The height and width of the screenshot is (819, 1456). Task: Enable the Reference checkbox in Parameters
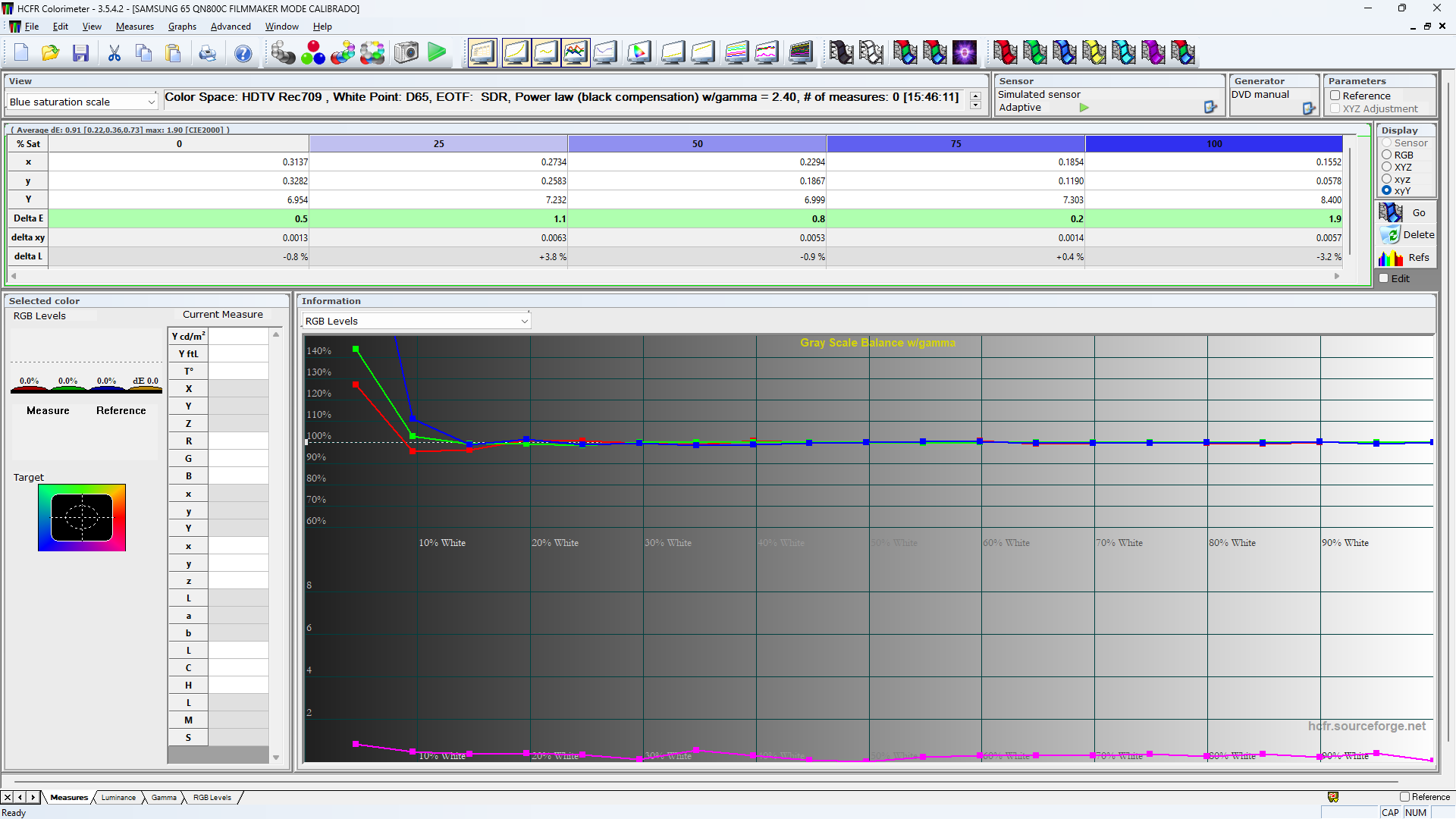(x=1336, y=96)
